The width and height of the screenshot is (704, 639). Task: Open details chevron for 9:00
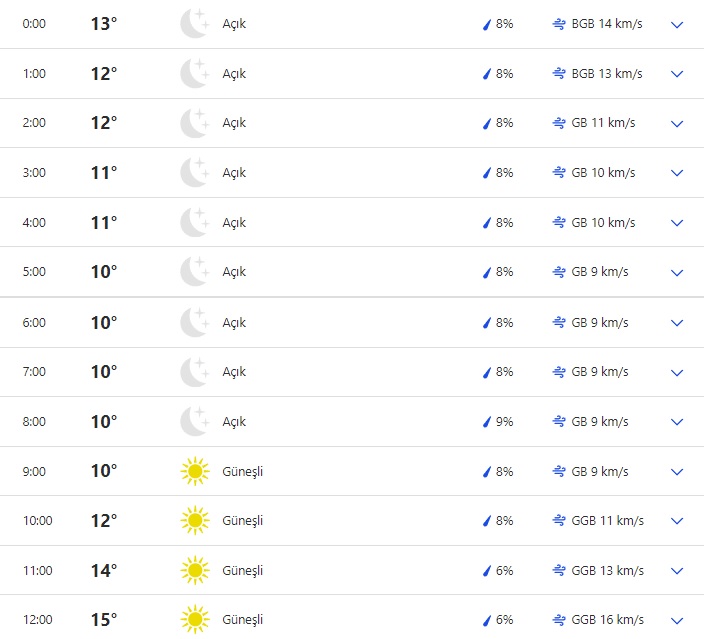[x=677, y=471]
